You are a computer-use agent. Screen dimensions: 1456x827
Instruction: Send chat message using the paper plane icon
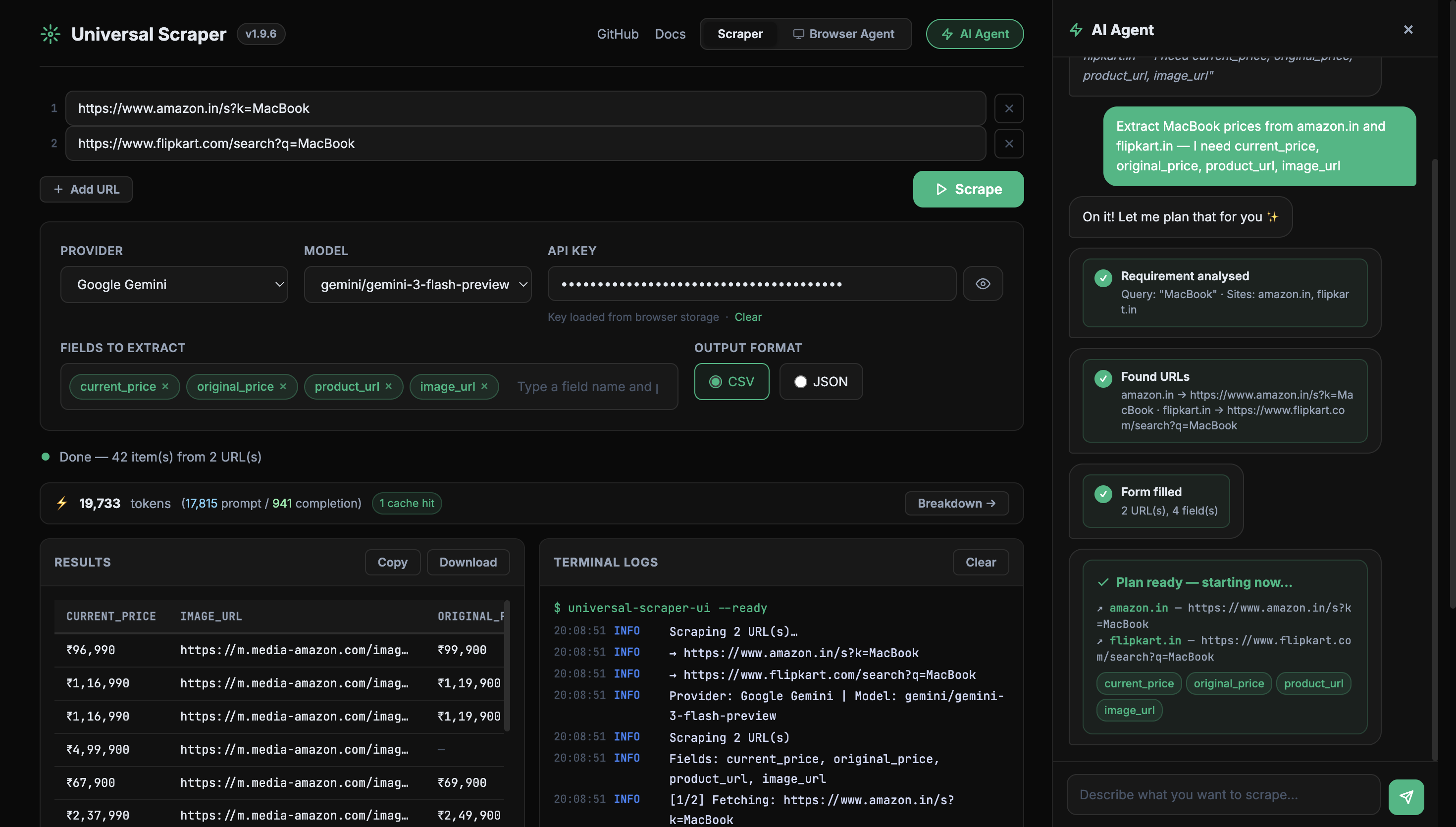tap(1406, 796)
